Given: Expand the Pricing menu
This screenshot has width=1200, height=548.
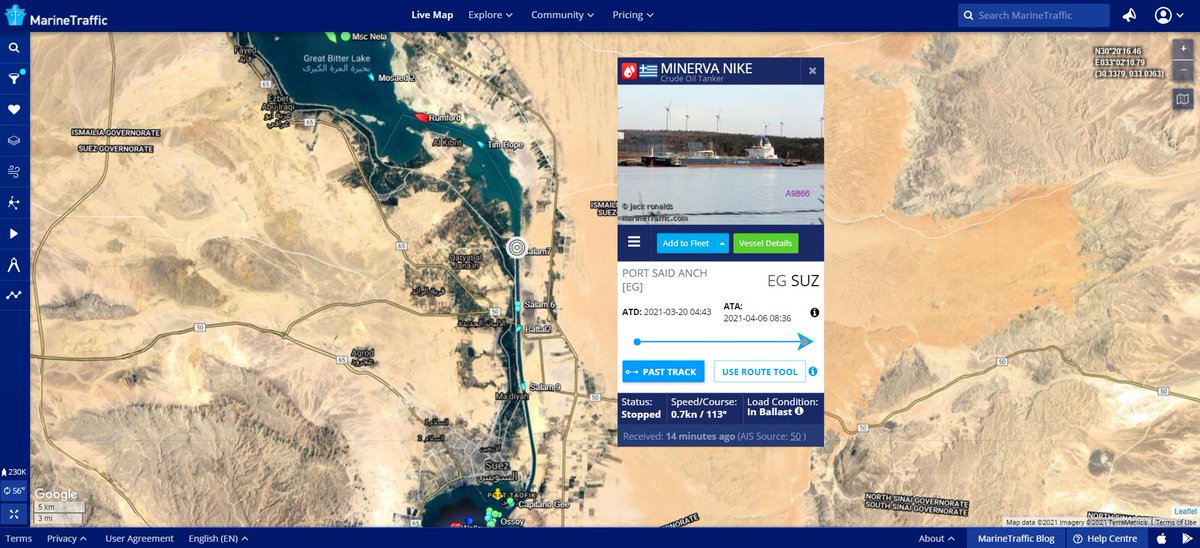Looking at the screenshot, I should pyautogui.click(x=633, y=15).
